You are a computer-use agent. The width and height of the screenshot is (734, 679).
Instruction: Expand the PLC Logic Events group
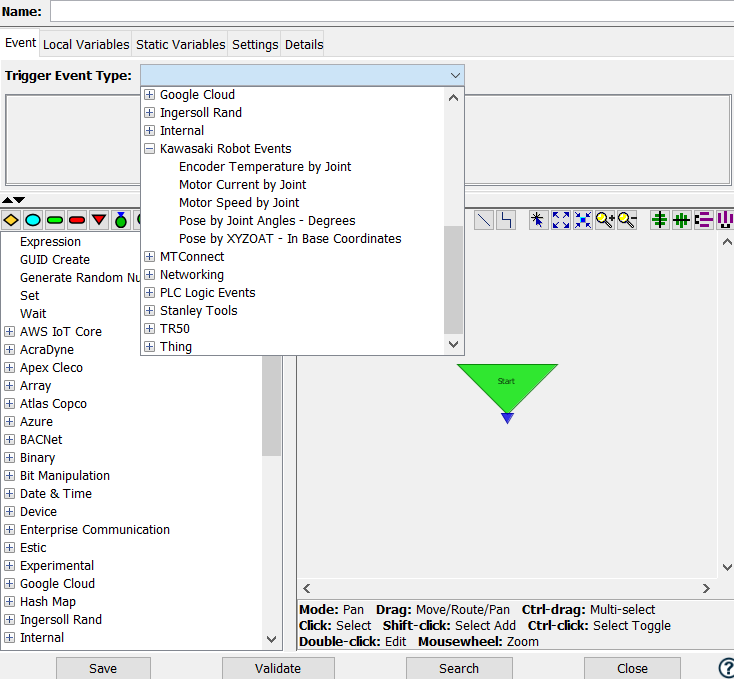pos(149,293)
